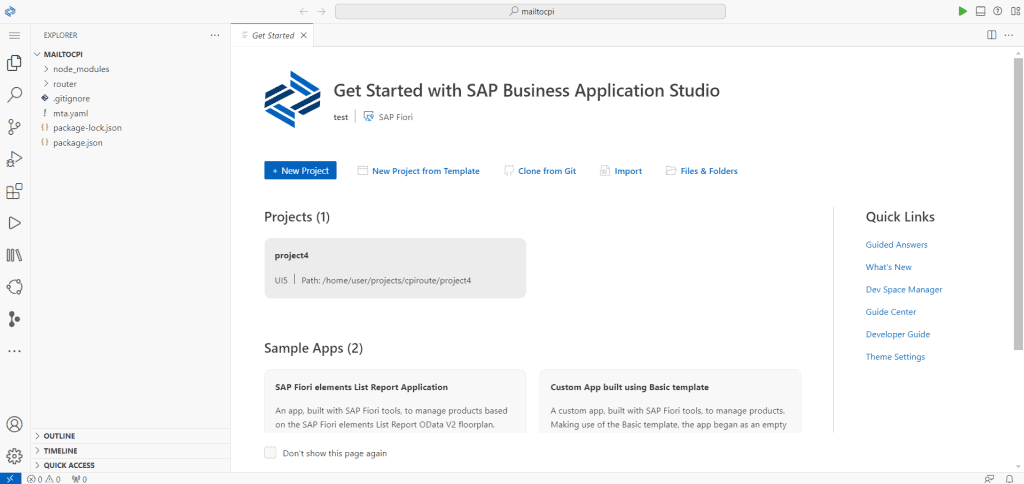Open the feedback icon in status bar

pyautogui.click(x=989, y=479)
